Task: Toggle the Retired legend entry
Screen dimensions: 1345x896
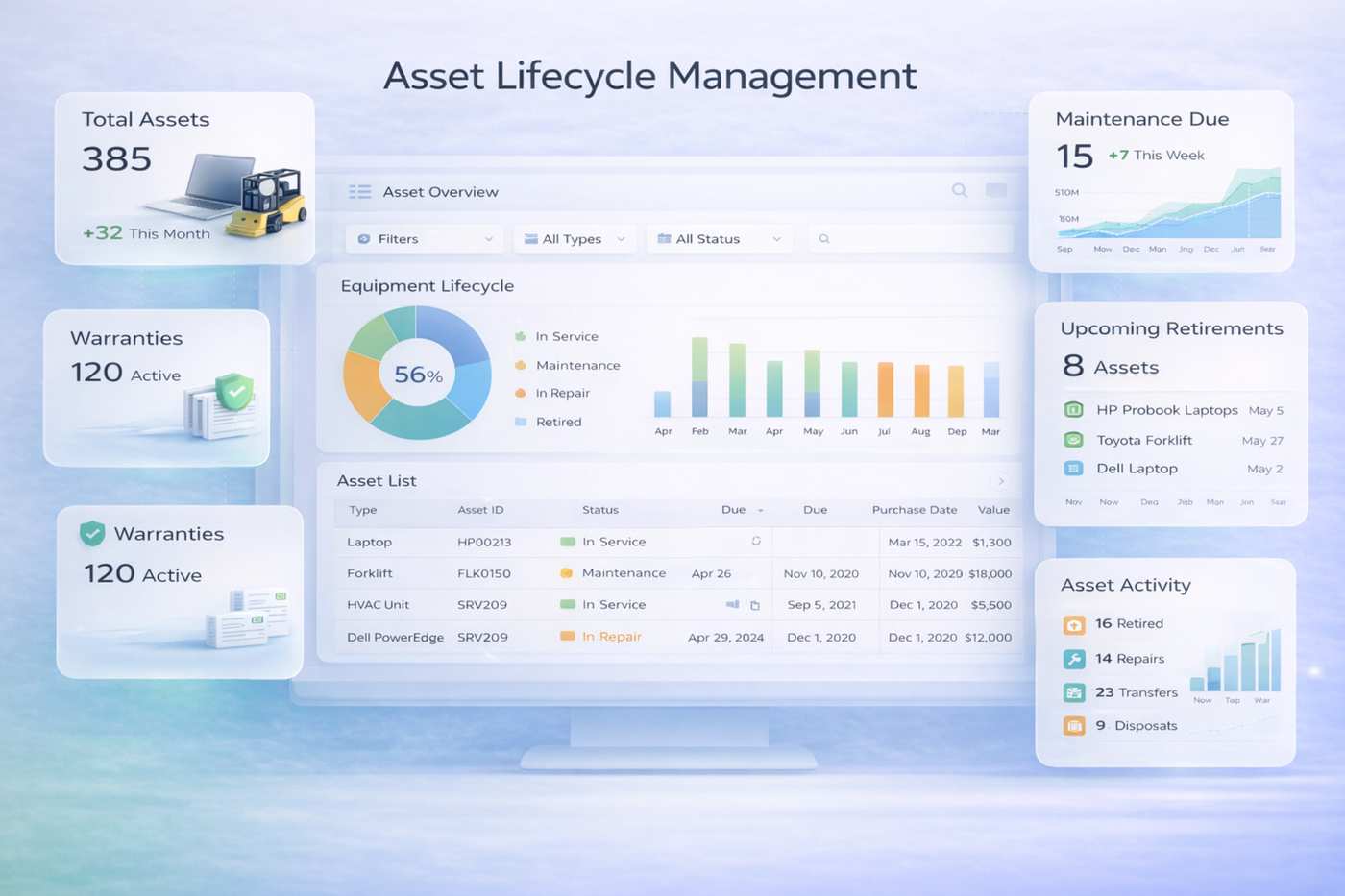Action: (x=556, y=422)
